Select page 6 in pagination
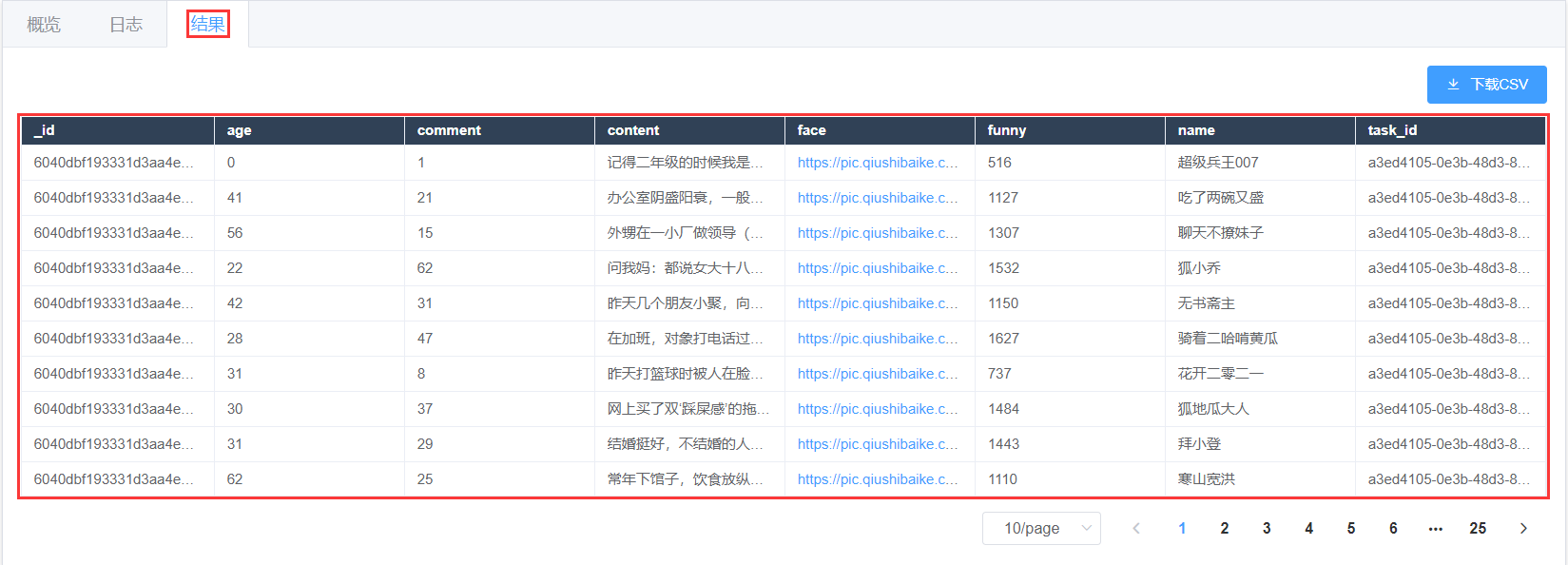The width and height of the screenshot is (1568, 565). [x=1393, y=528]
